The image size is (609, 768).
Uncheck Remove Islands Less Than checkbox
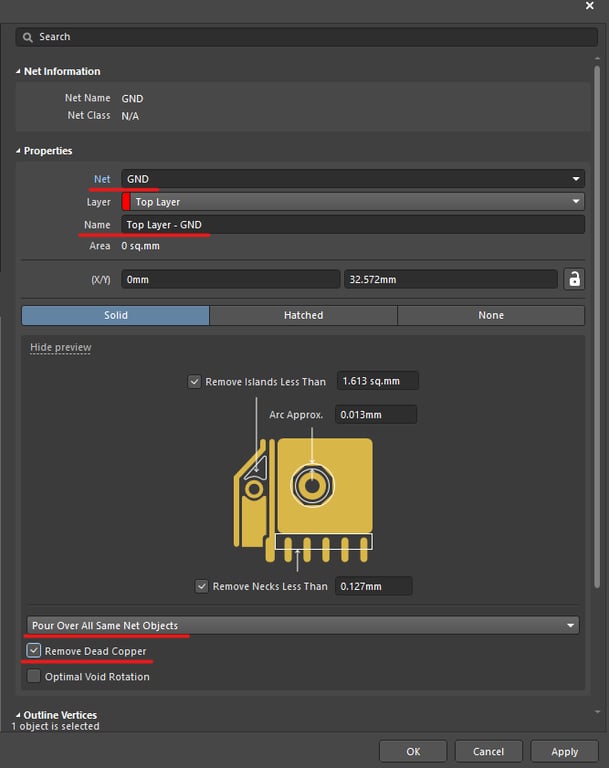tap(195, 382)
